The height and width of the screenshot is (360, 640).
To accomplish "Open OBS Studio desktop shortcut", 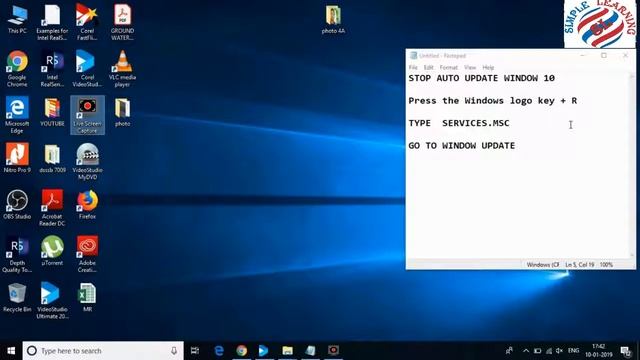I will coord(17,204).
